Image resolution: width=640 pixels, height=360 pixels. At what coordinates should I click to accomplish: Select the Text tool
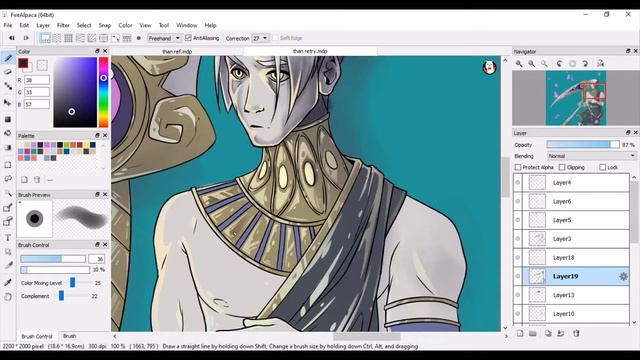pyautogui.click(x=8, y=238)
